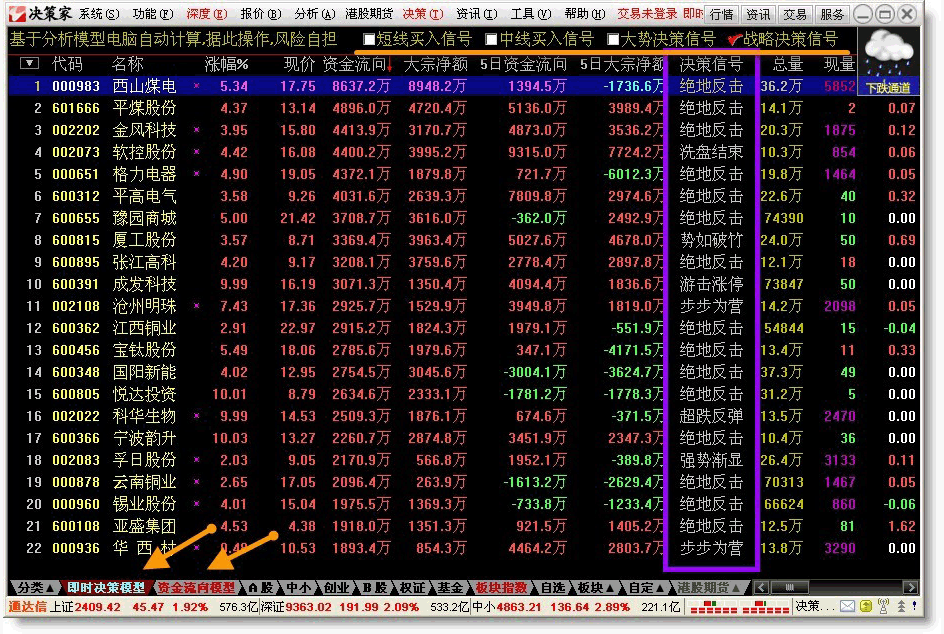Enable the 短线买入信号 checkbox
The width and height of the screenshot is (944, 634).
369,40
